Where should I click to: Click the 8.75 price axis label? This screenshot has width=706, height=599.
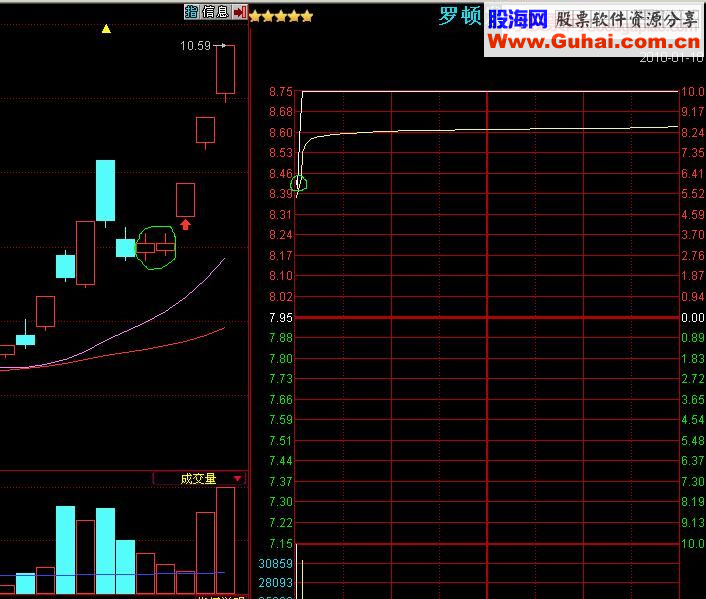point(281,92)
